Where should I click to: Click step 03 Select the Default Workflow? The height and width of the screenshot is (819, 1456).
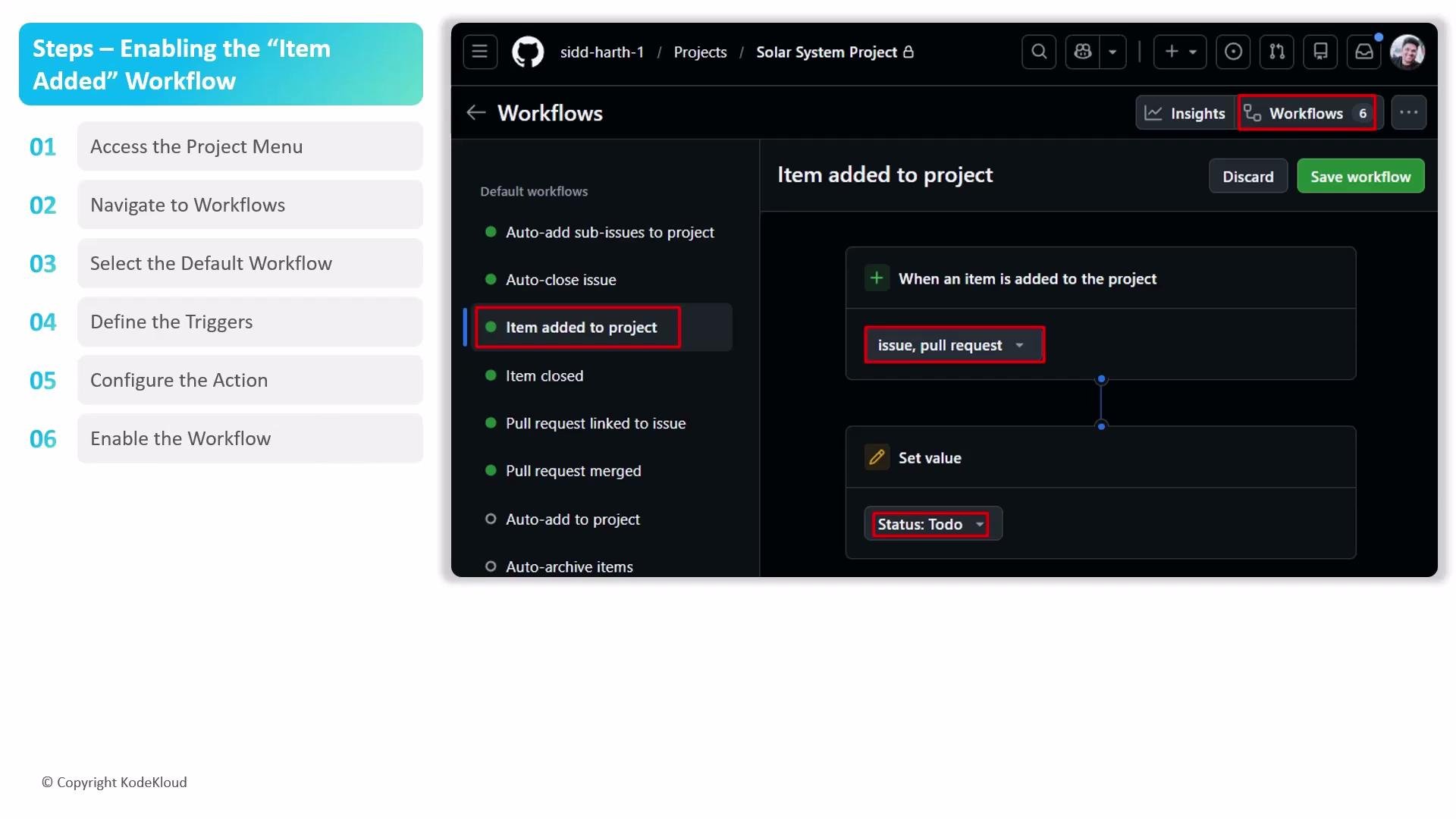pyautogui.click(x=250, y=263)
